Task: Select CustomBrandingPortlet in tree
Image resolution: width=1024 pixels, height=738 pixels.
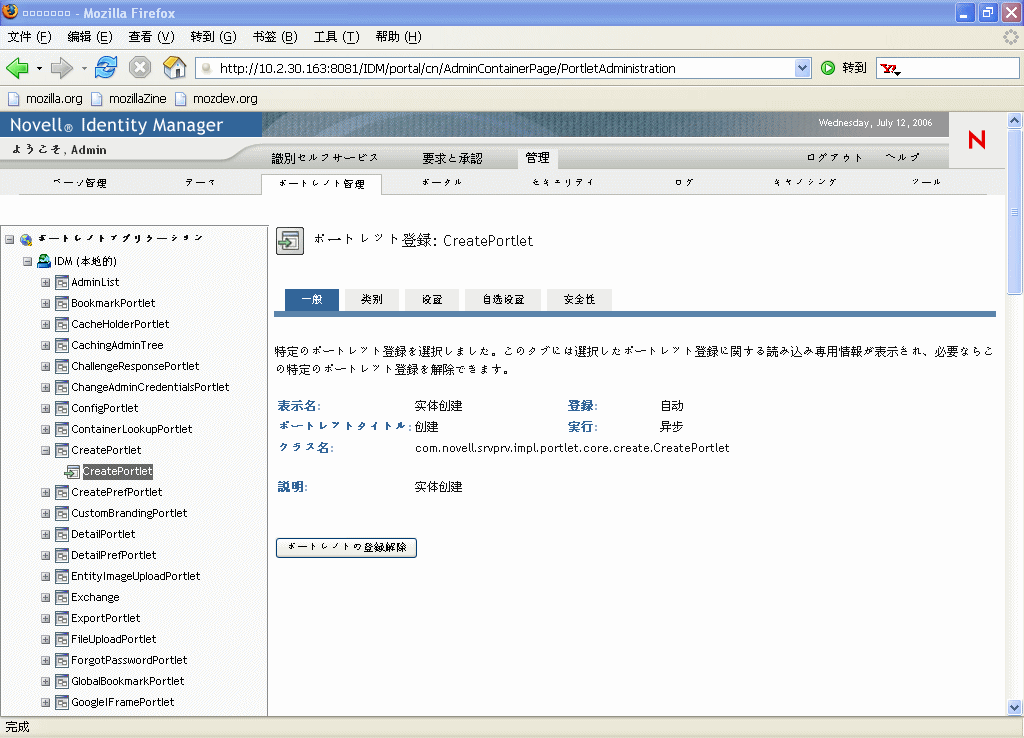Action: click(x=129, y=513)
